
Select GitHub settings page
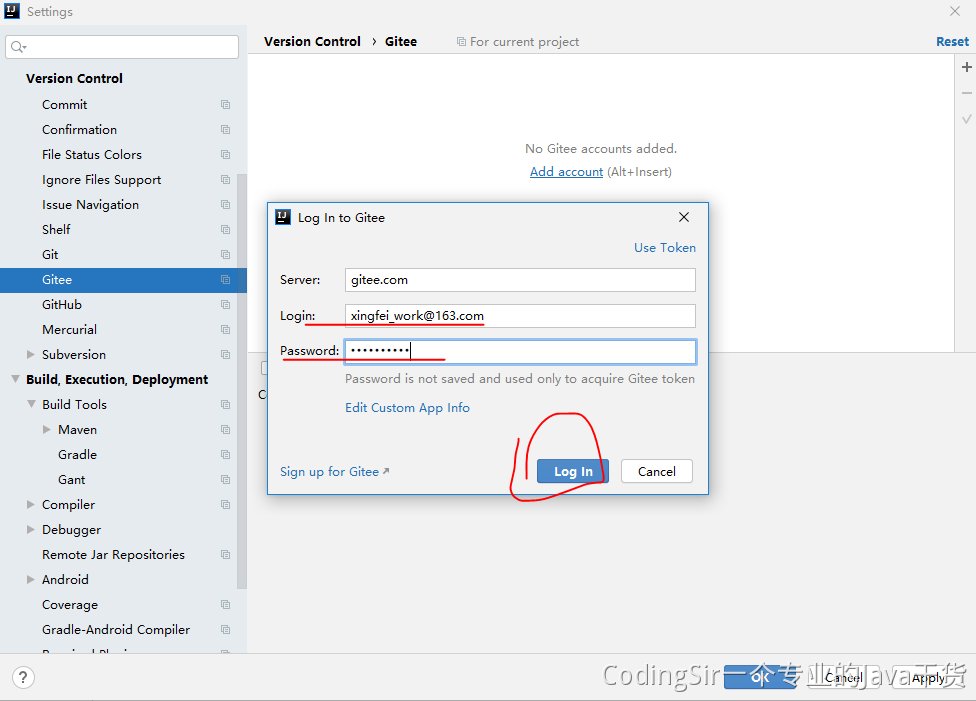click(62, 304)
